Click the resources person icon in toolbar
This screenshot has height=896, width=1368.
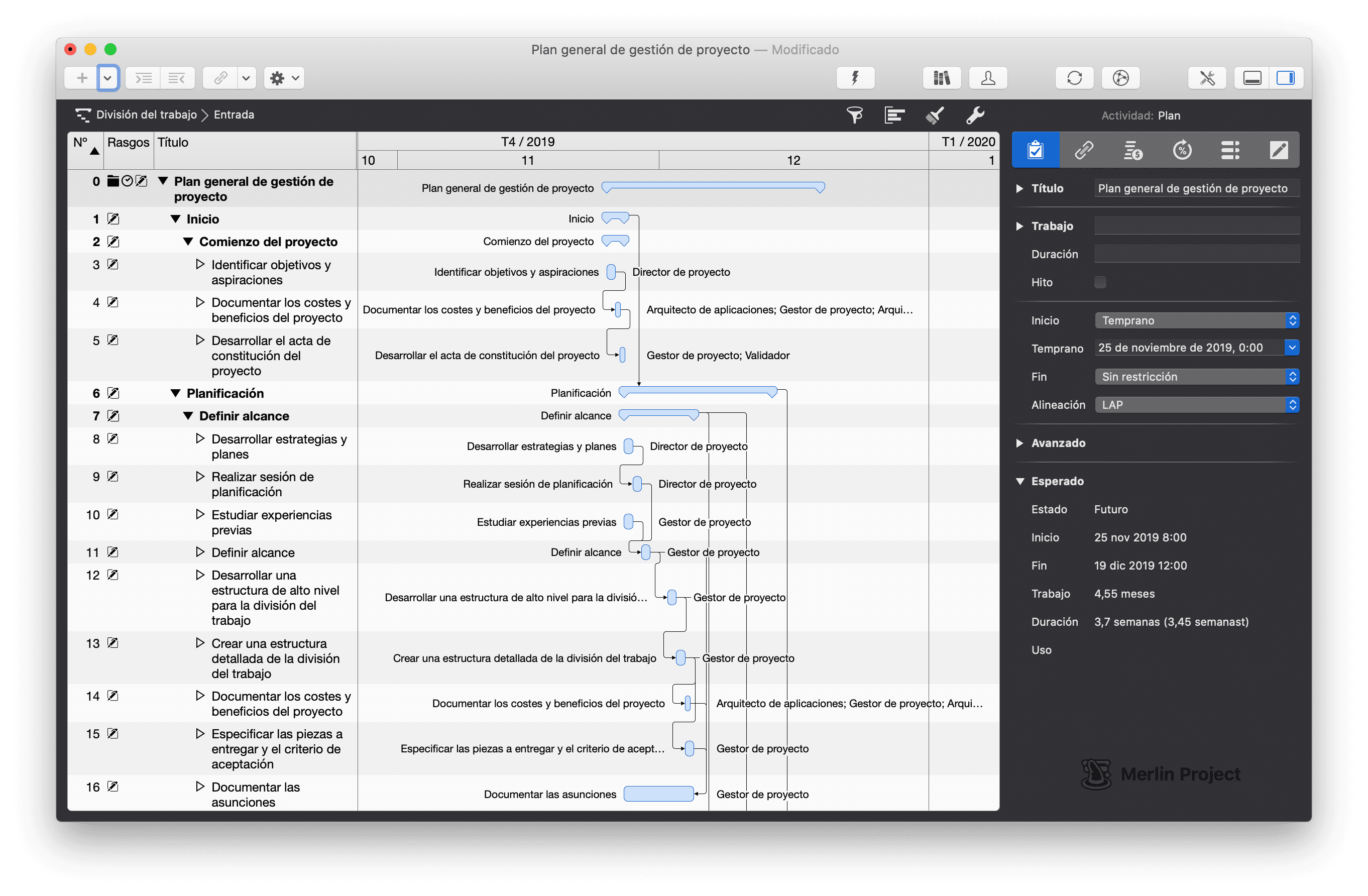coord(987,77)
